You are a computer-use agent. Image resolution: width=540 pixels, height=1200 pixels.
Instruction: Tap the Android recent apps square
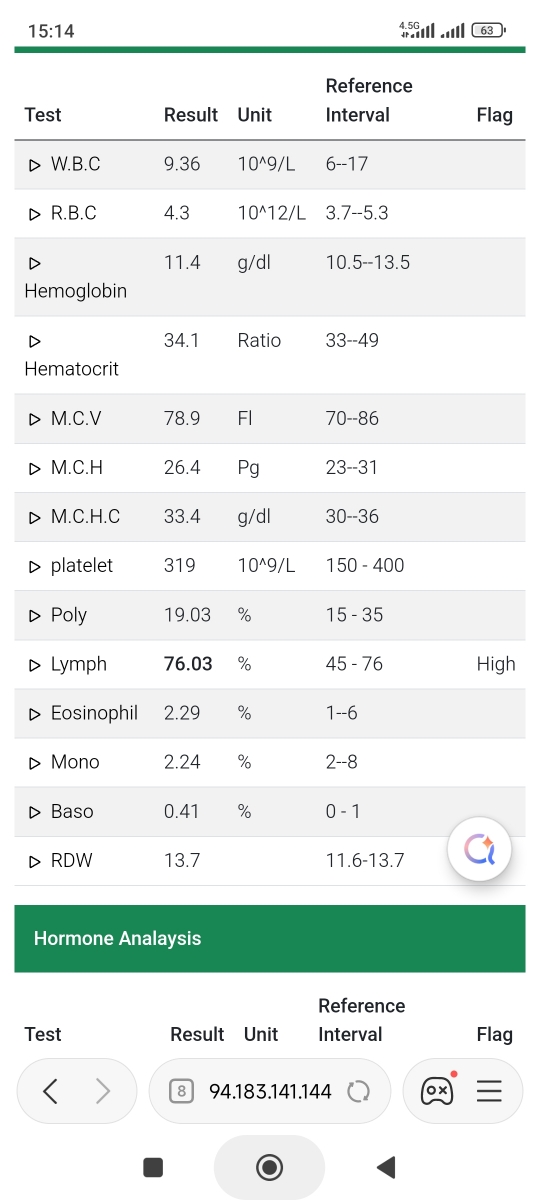pos(153,1166)
